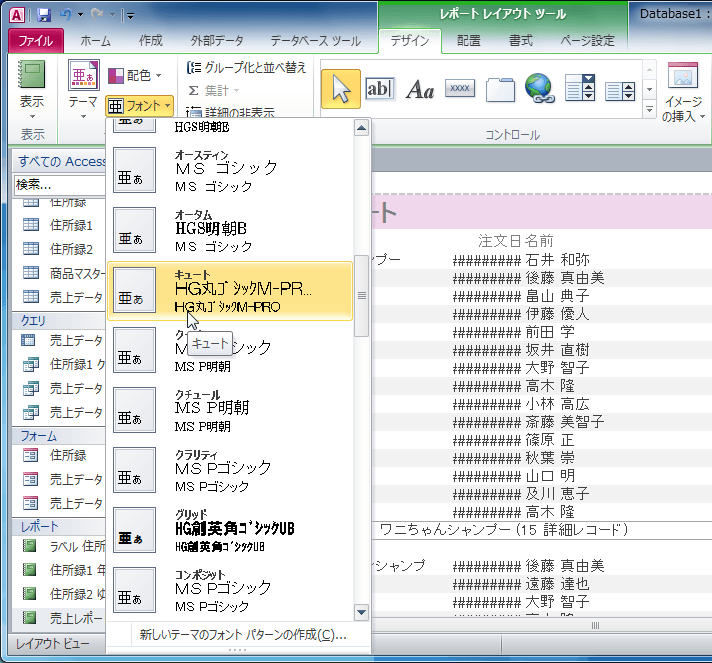712x663 pixels.
Task: Expand the controls gallery more arrow
Action: tap(649, 109)
